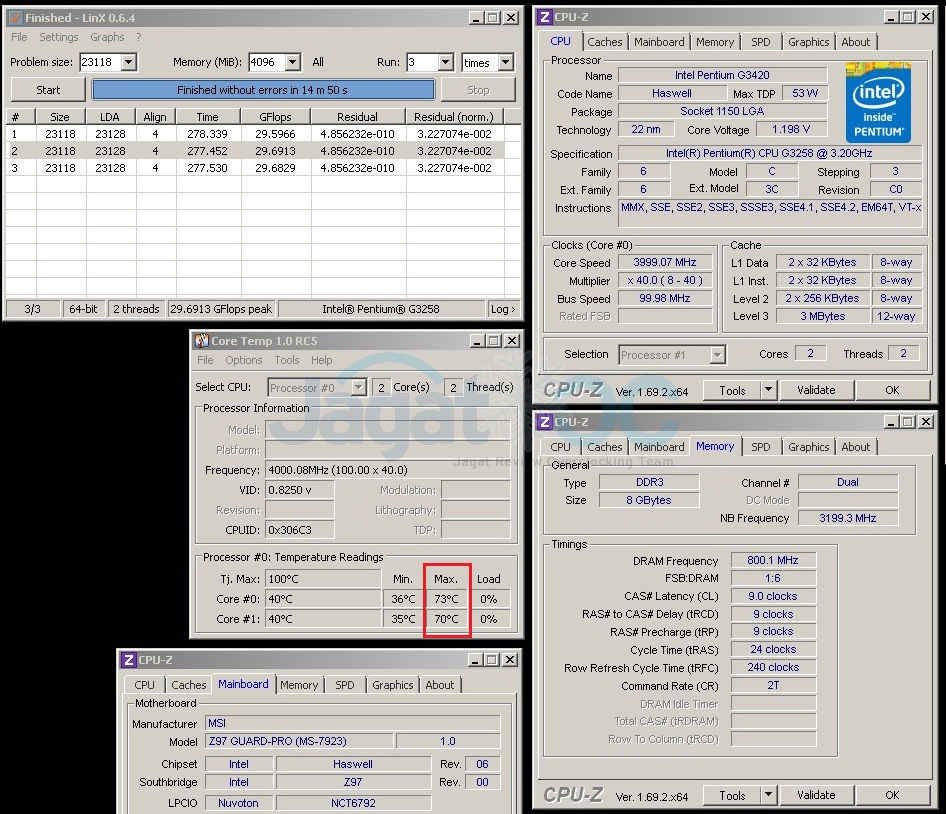946x814 pixels.
Task: Click the Intel Pentium inside logo
Action: click(x=877, y=102)
